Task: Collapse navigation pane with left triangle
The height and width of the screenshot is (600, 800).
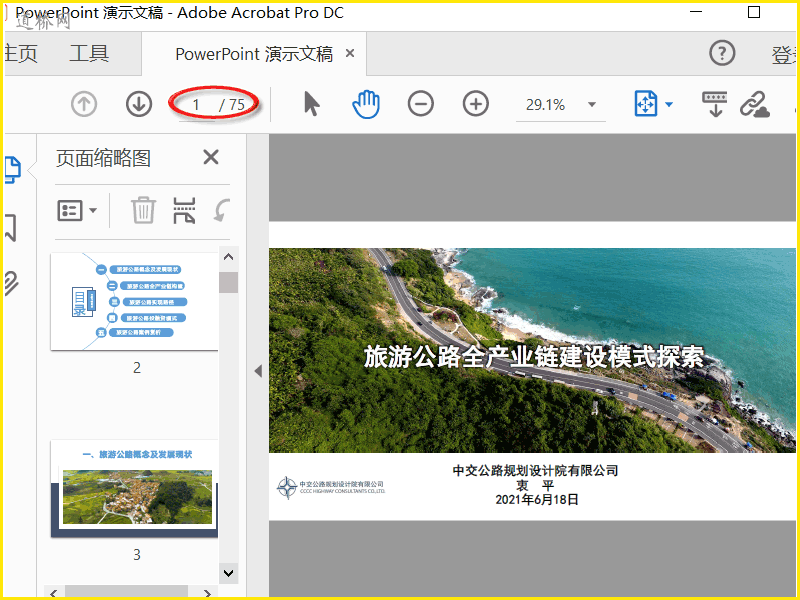Action: 258,371
